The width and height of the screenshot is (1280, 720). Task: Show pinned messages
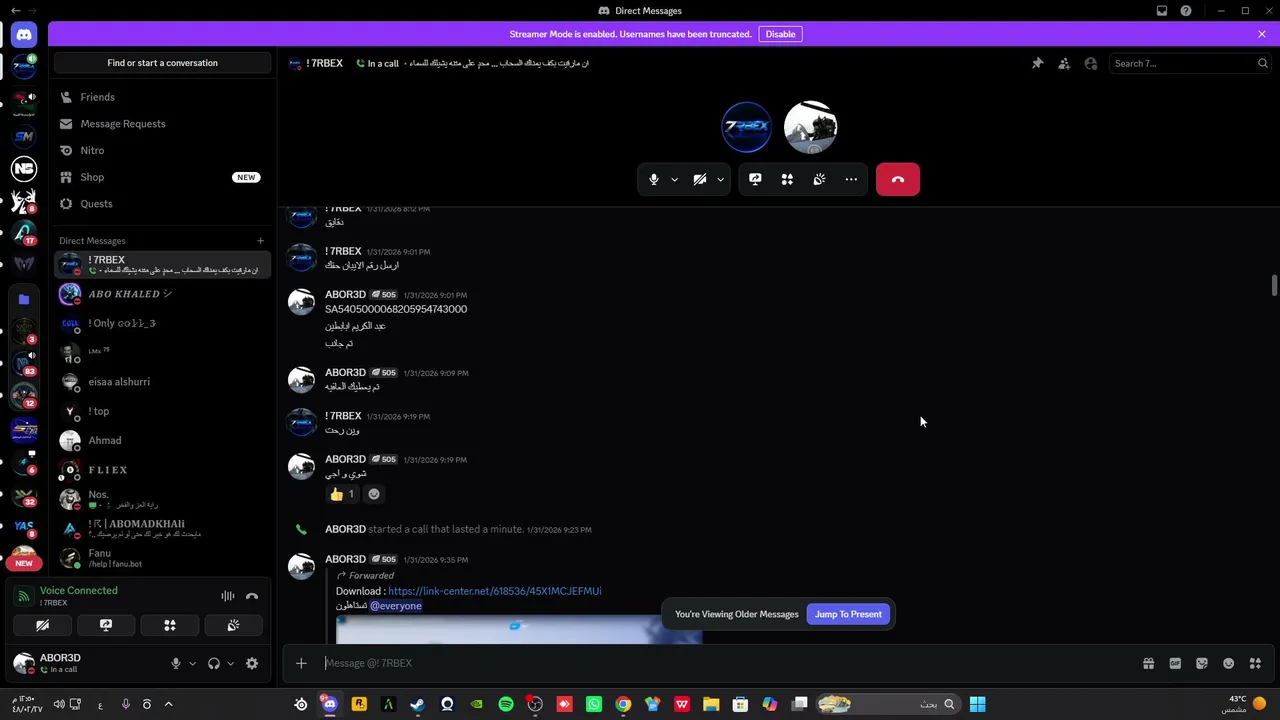pos(1037,63)
